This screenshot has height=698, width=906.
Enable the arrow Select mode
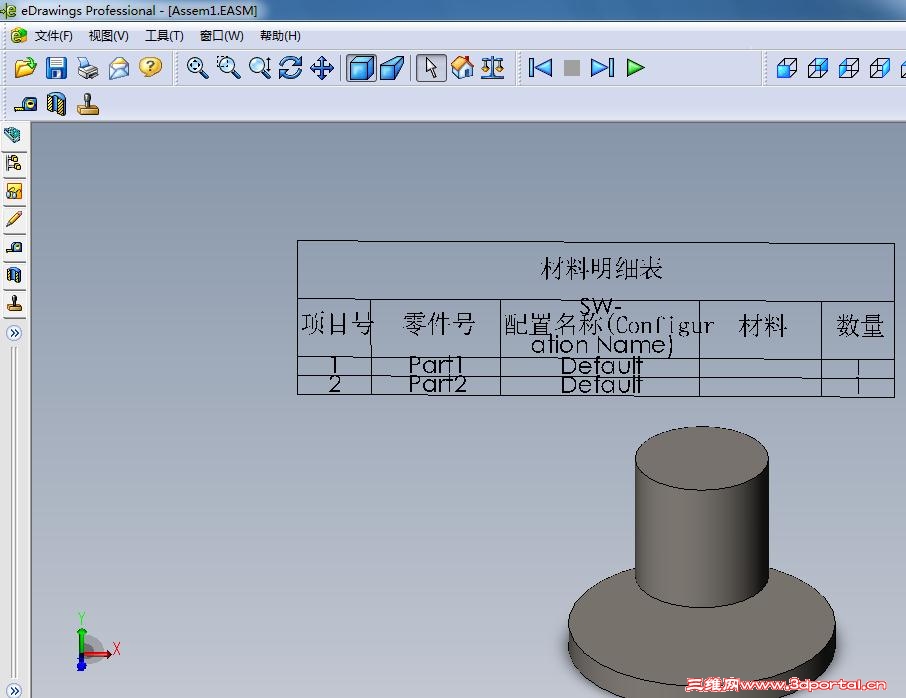[x=431, y=68]
